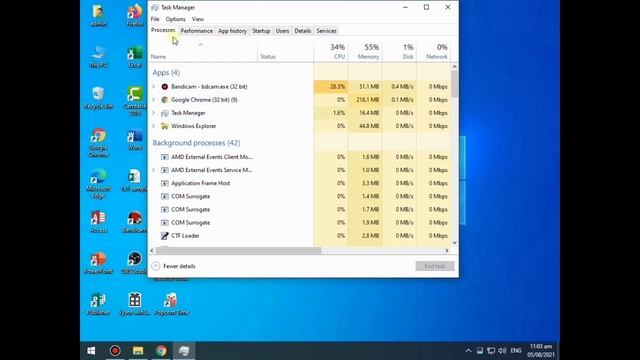The width and height of the screenshot is (640, 360).
Task: Click the horizontal scroll right arrow
Action: click(x=447, y=251)
